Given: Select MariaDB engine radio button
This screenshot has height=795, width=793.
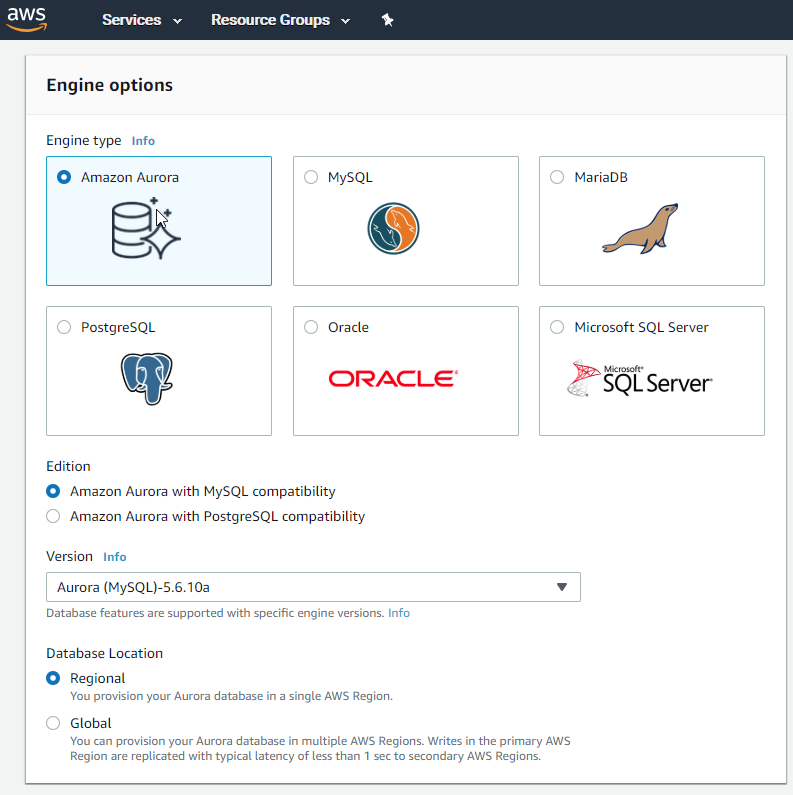Looking at the screenshot, I should point(557,177).
